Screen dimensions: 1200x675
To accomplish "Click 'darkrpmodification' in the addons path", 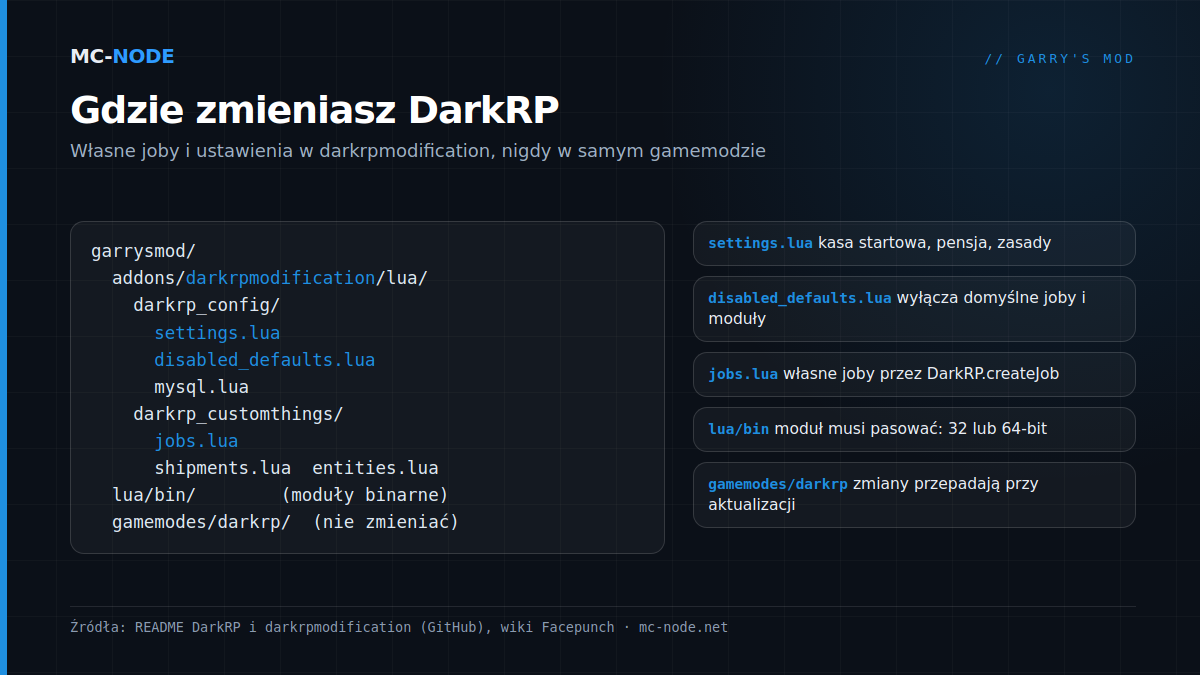I will point(280,278).
